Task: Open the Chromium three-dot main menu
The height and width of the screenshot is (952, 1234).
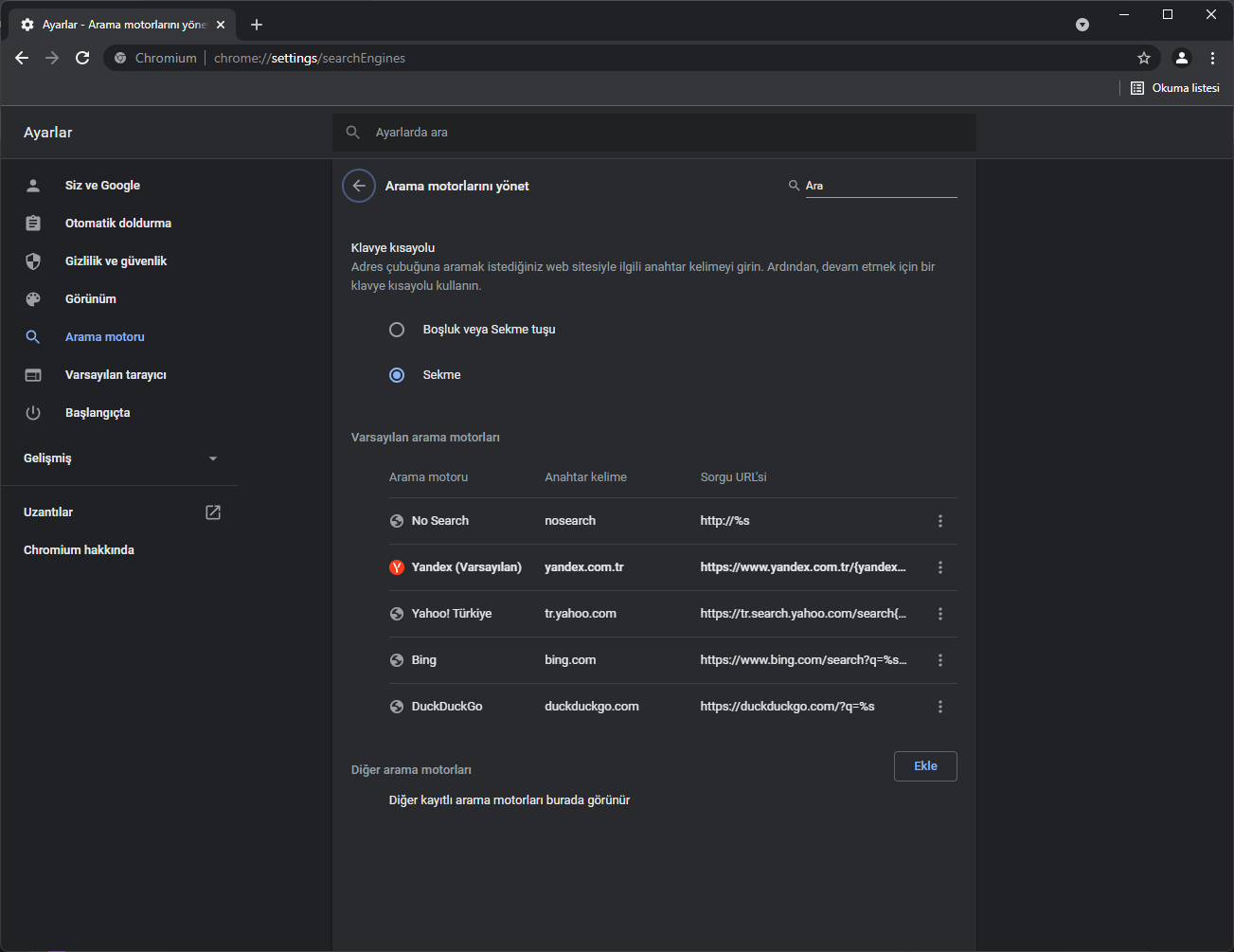Action: [x=1212, y=58]
